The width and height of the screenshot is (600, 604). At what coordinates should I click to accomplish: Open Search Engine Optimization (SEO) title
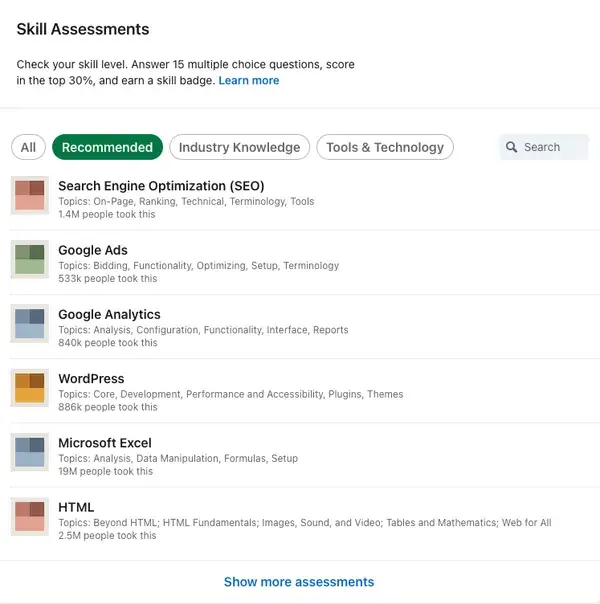pyautogui.click(x=161, y=186)
